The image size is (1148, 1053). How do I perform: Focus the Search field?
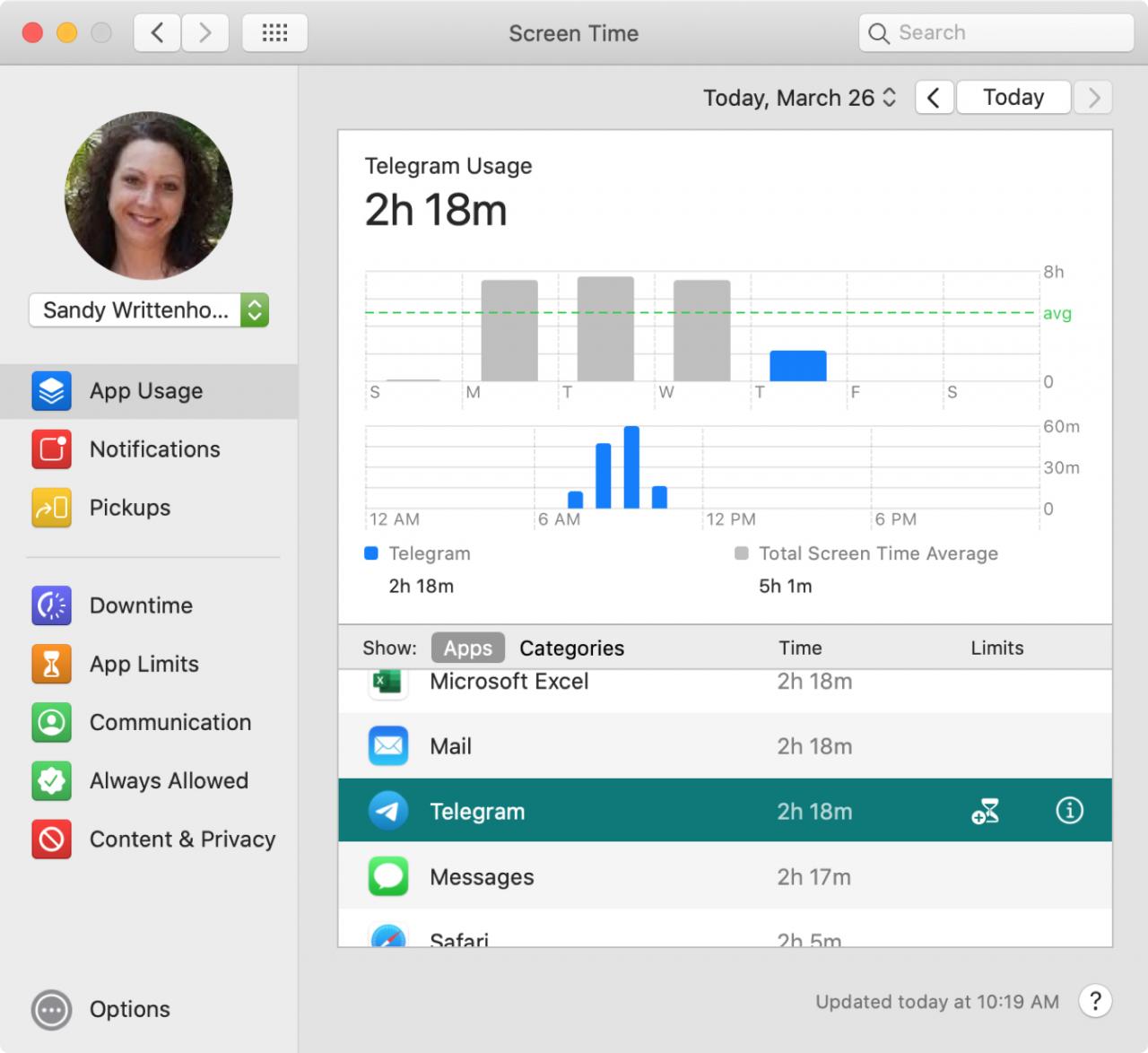tap(996, 33)
